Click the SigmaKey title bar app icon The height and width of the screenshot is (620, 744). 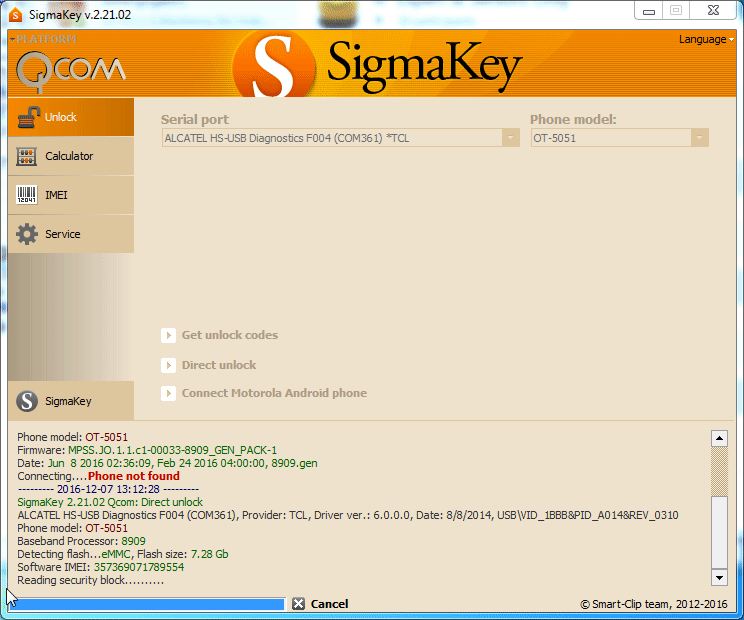(16, 15)
